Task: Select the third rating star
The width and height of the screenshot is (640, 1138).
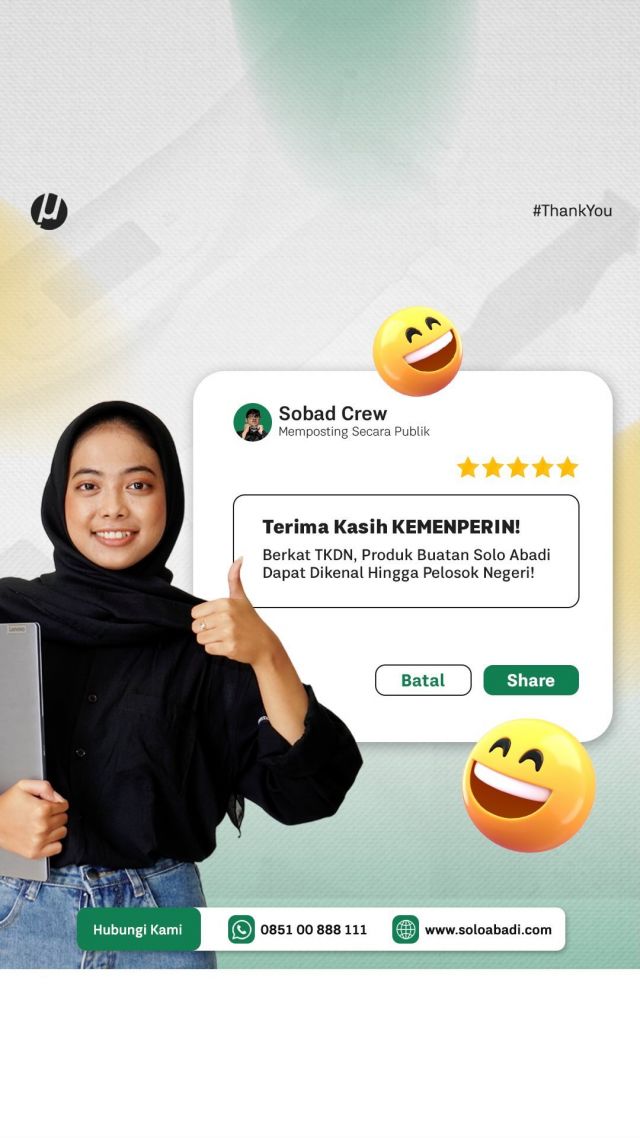Action: pyautogui.click(x=517, y=467)
